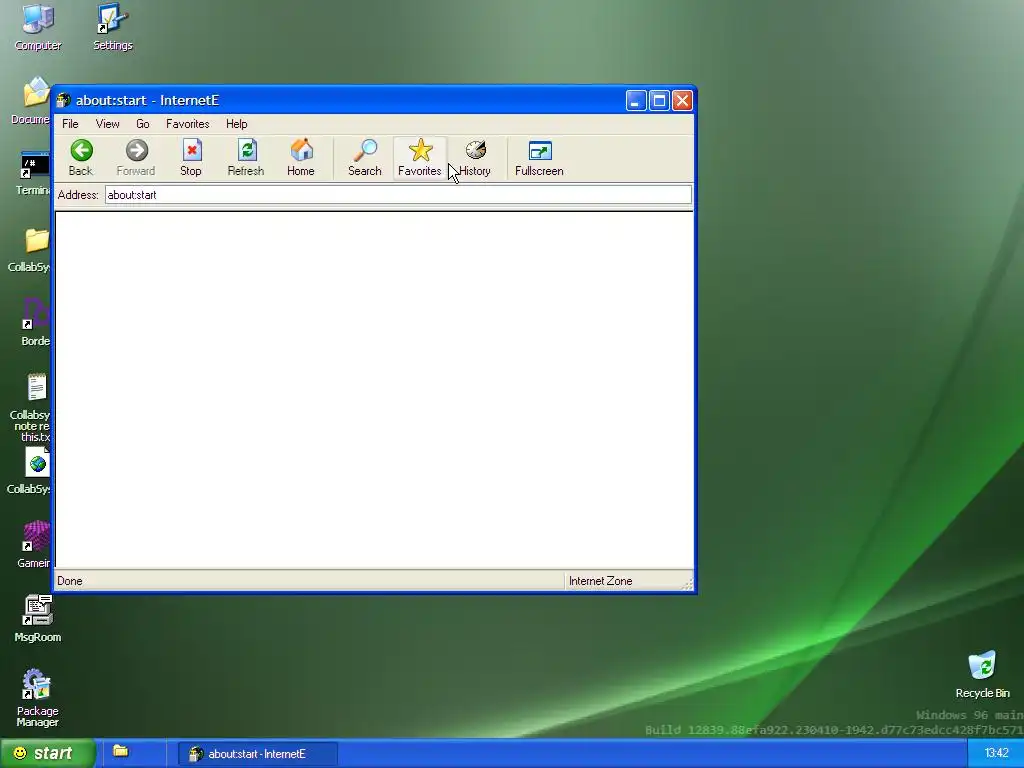Select the Documents folder desktop icon
Viewport: 1024px width, 768px height.
[31, 101]
